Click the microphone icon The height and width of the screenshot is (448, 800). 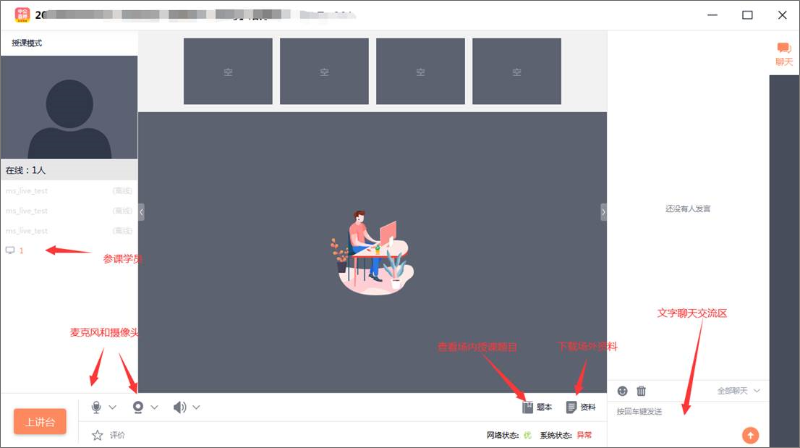pos(97,407)
